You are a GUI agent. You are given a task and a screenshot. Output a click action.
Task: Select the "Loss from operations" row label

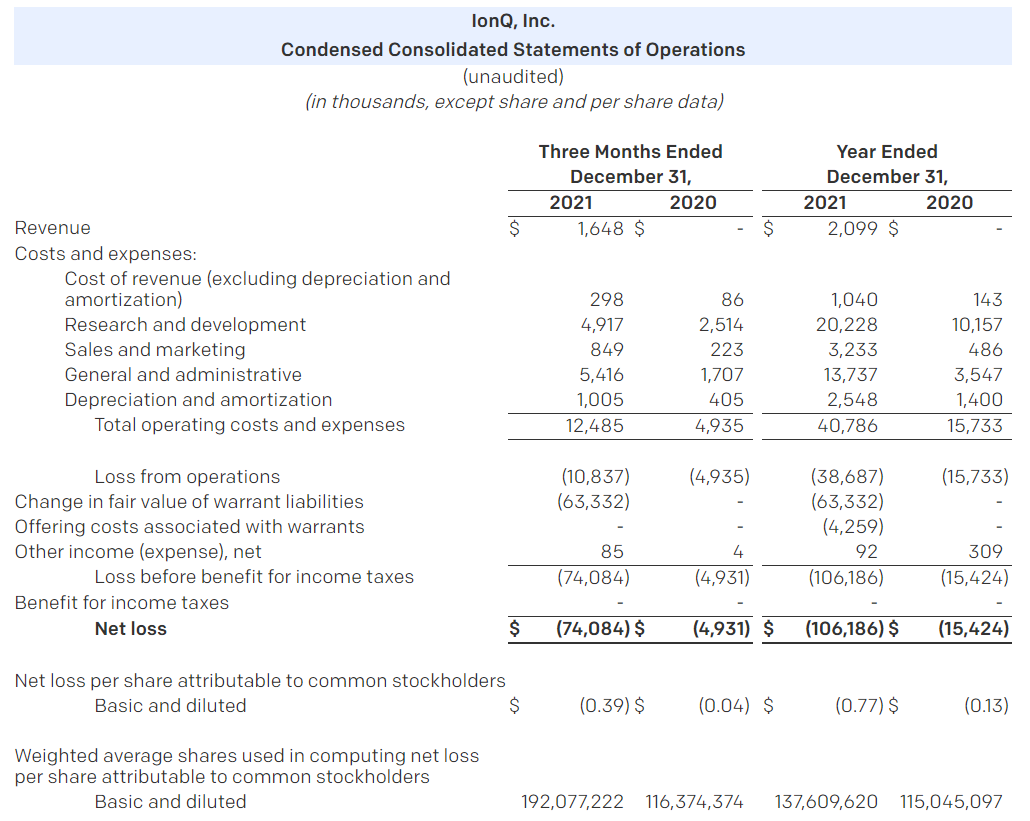pyautogui.click(x=187, y=476)
